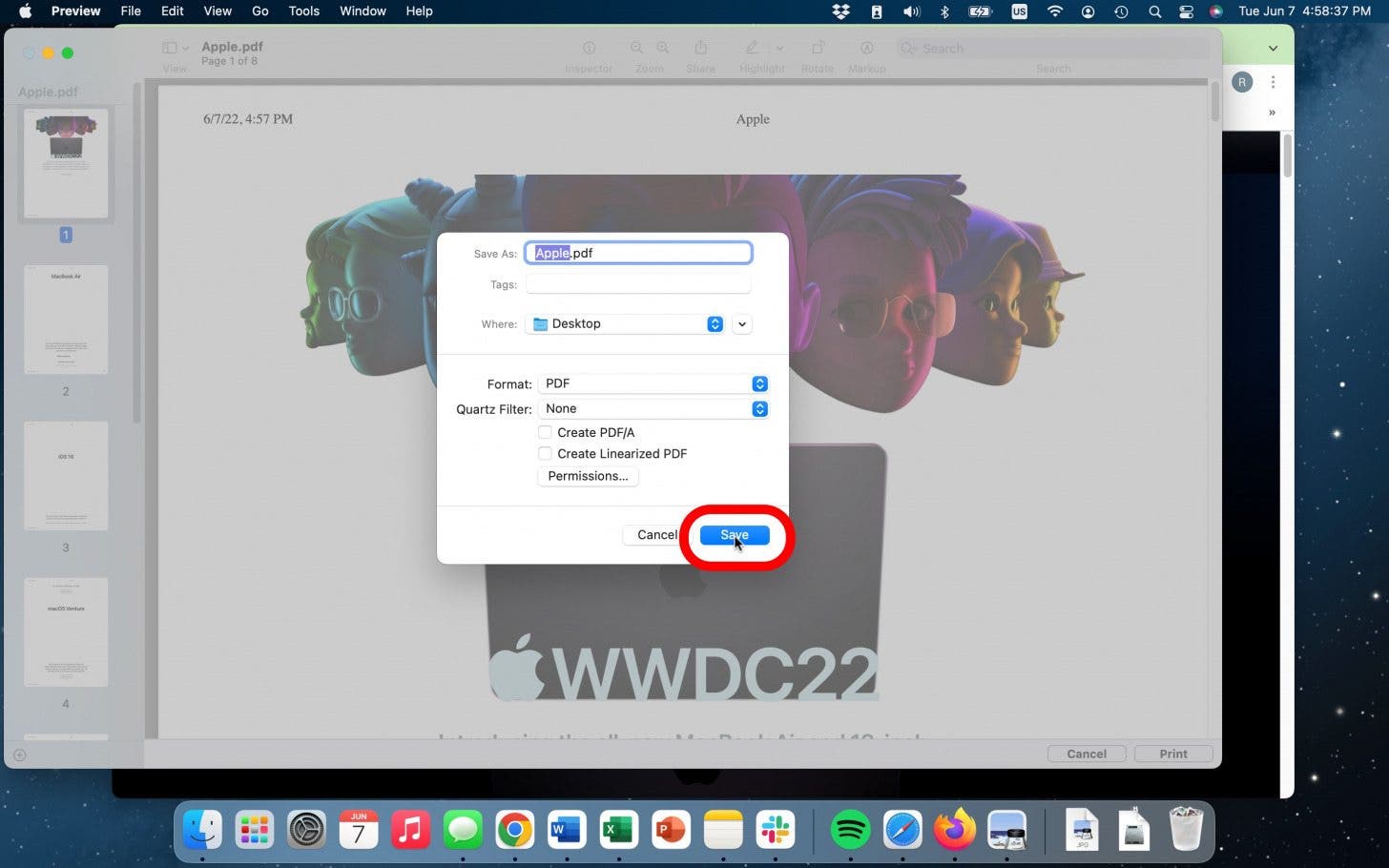Click the sidebar View options icon

click(x=169, y=47)
